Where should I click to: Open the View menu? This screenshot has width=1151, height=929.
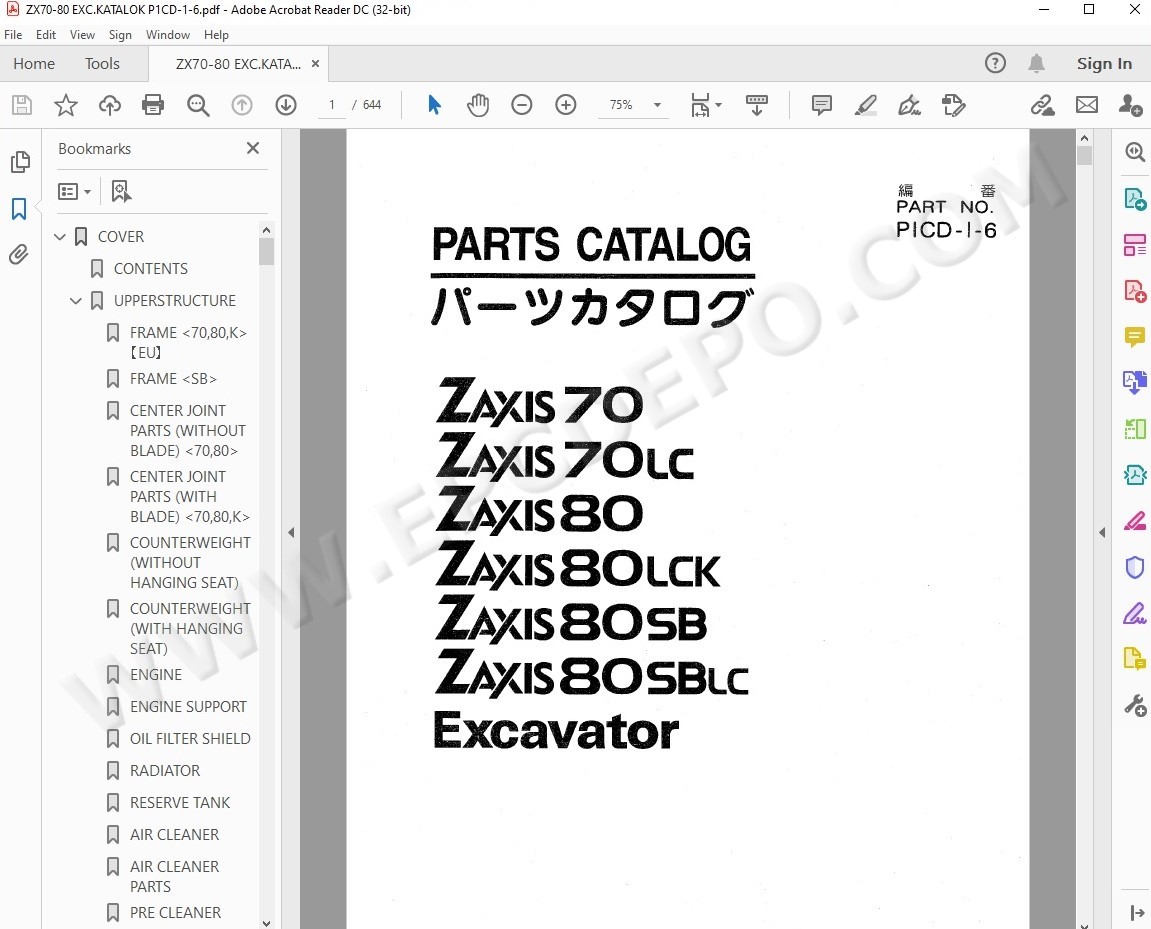point(82,34)
